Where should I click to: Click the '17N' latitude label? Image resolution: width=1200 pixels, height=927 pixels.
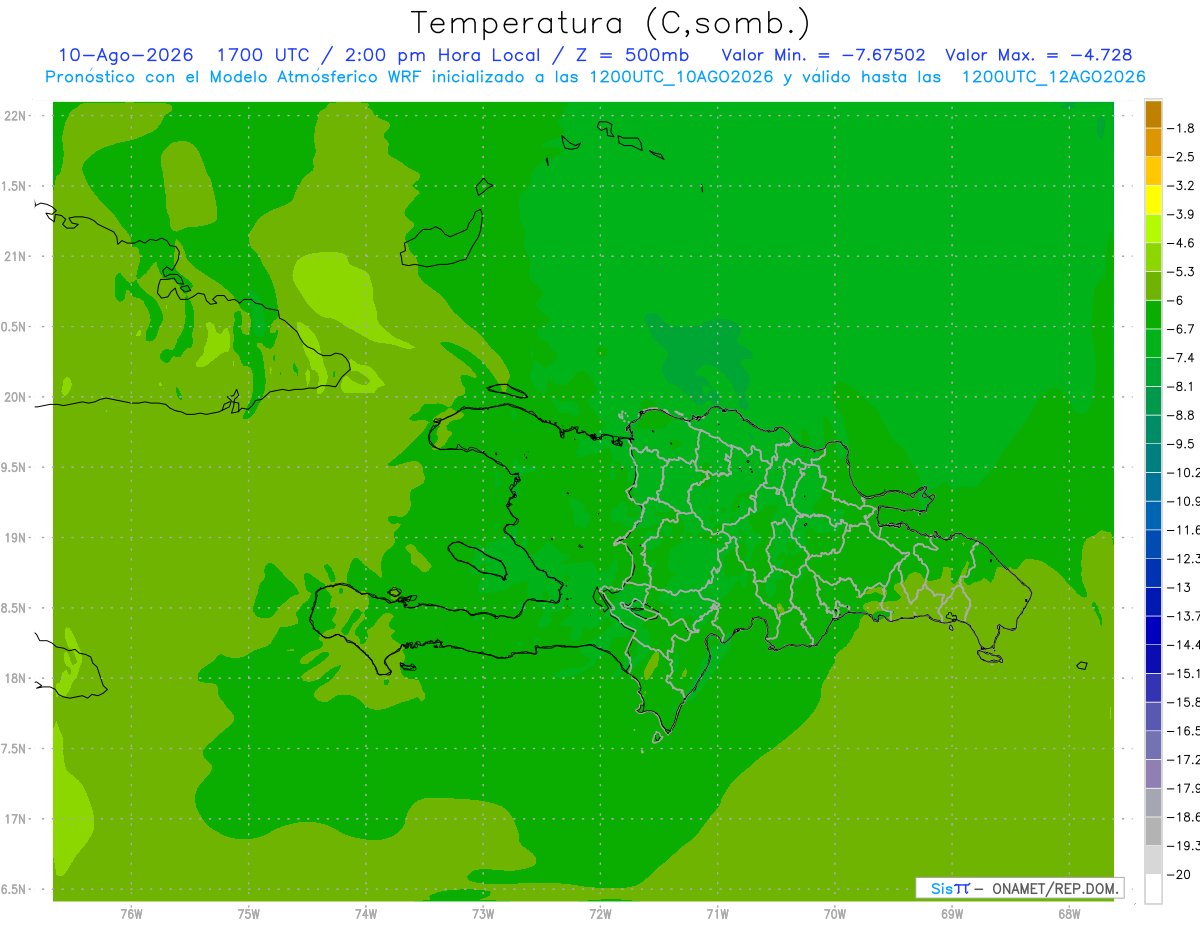click(x=14, y=819)
